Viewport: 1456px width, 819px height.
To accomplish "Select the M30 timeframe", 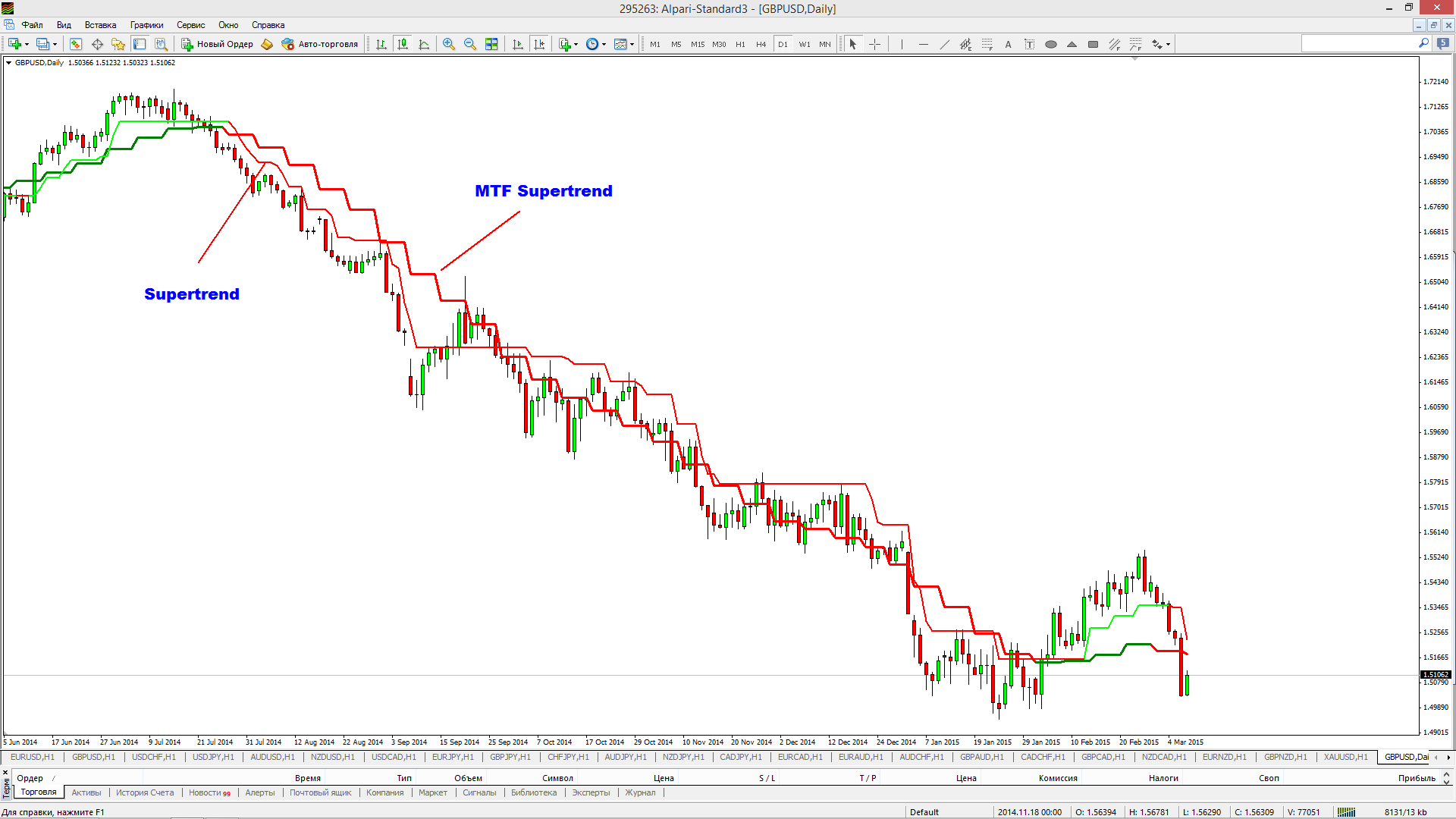I will click(x=719, y=44).
